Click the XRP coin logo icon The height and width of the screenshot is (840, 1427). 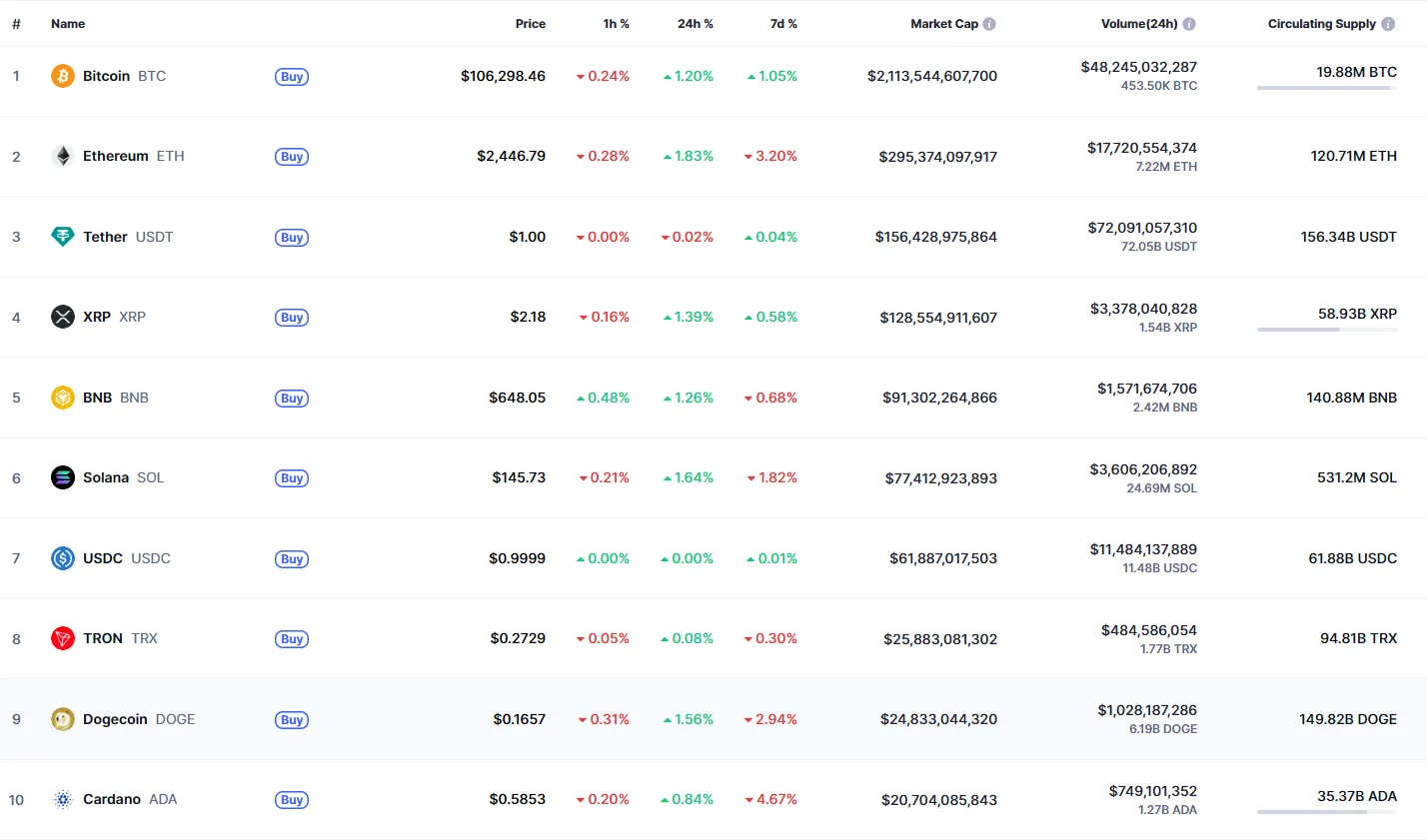point(63,317)
